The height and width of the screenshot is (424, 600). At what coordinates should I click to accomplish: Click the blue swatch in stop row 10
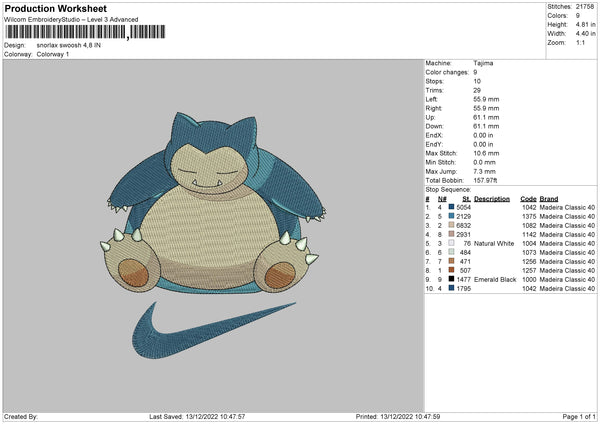tap(452, 288)
